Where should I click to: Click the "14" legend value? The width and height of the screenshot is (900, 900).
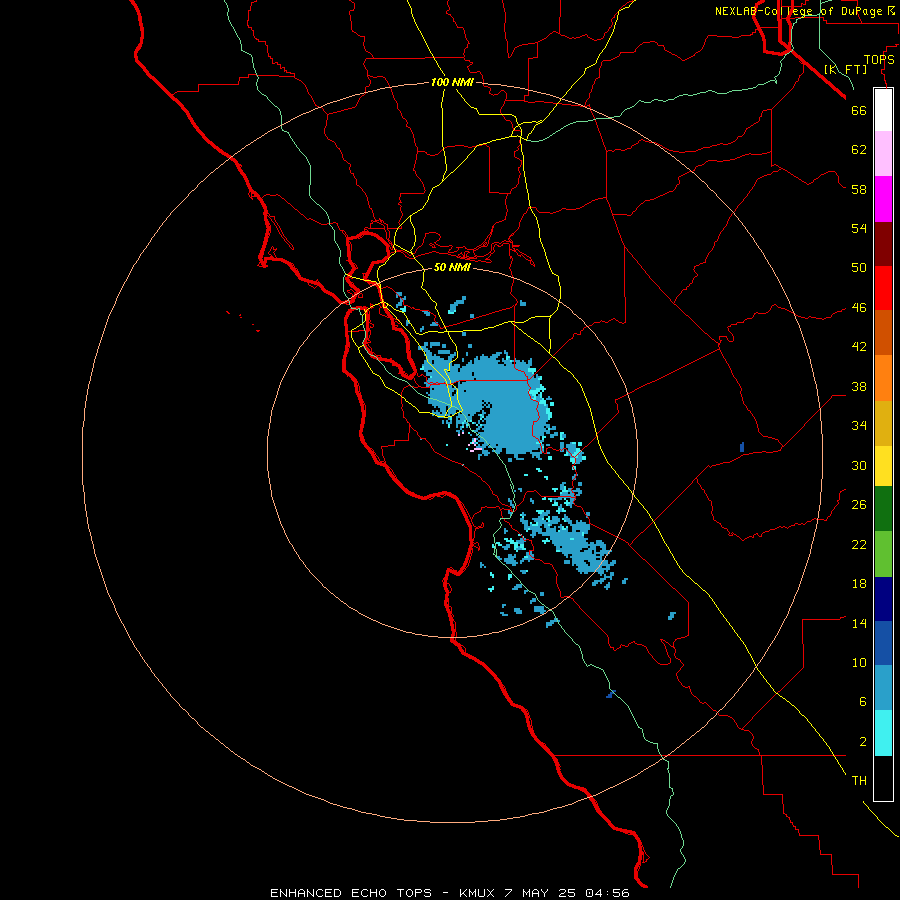[x=859, y=623]
